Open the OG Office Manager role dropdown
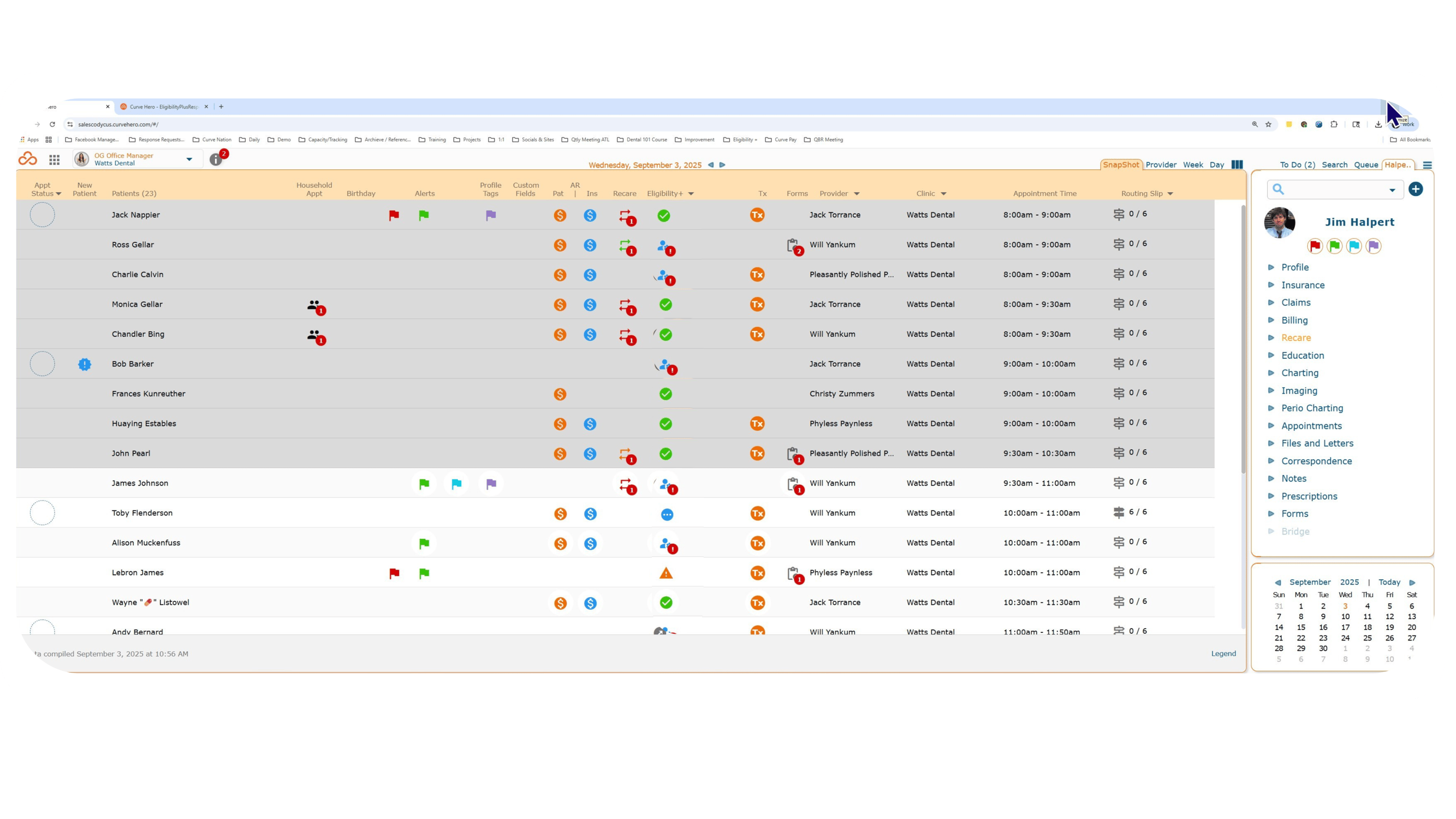The image size is (1456, 819). pyautogui.click(x=189, y=159)
